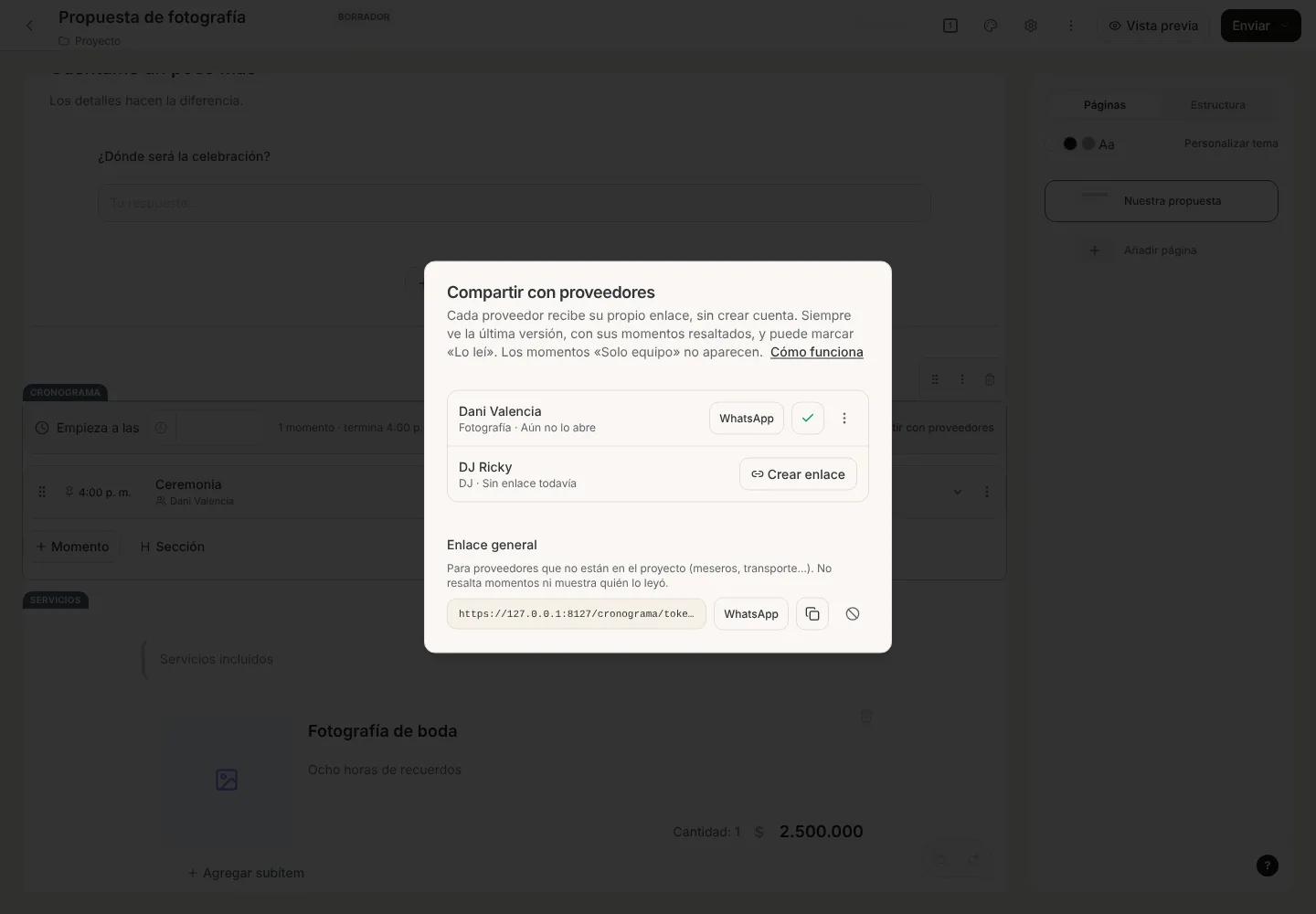Select the gray theme color swatch
The height and width of the screenshot is (914, 1316).
click(1088, 143)
